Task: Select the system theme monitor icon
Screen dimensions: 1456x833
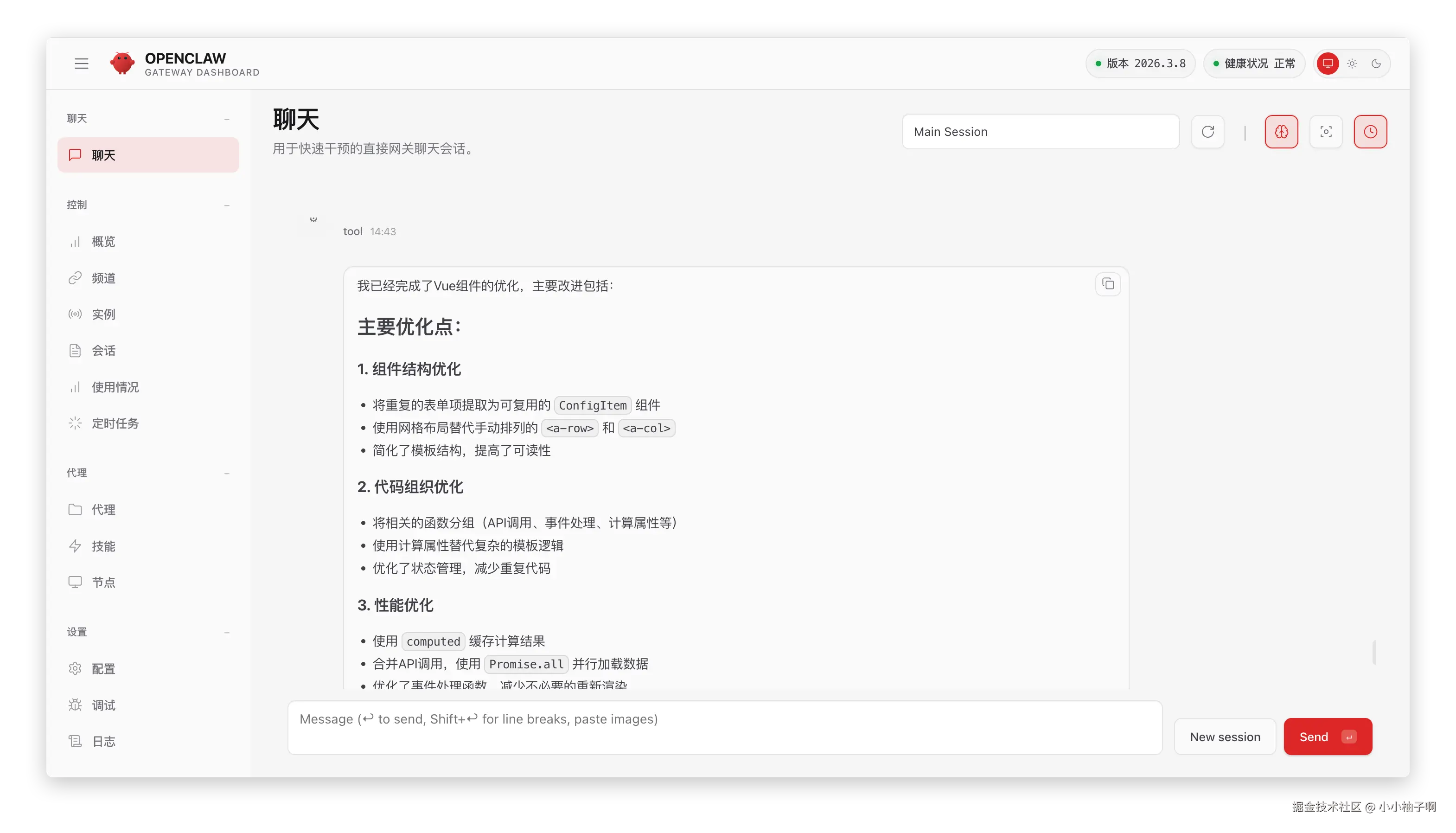Action: pos(1328,64)
